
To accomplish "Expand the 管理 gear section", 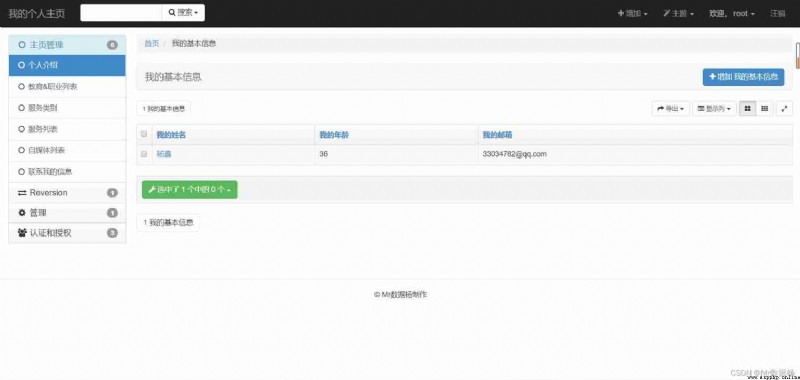I will 67,213.
